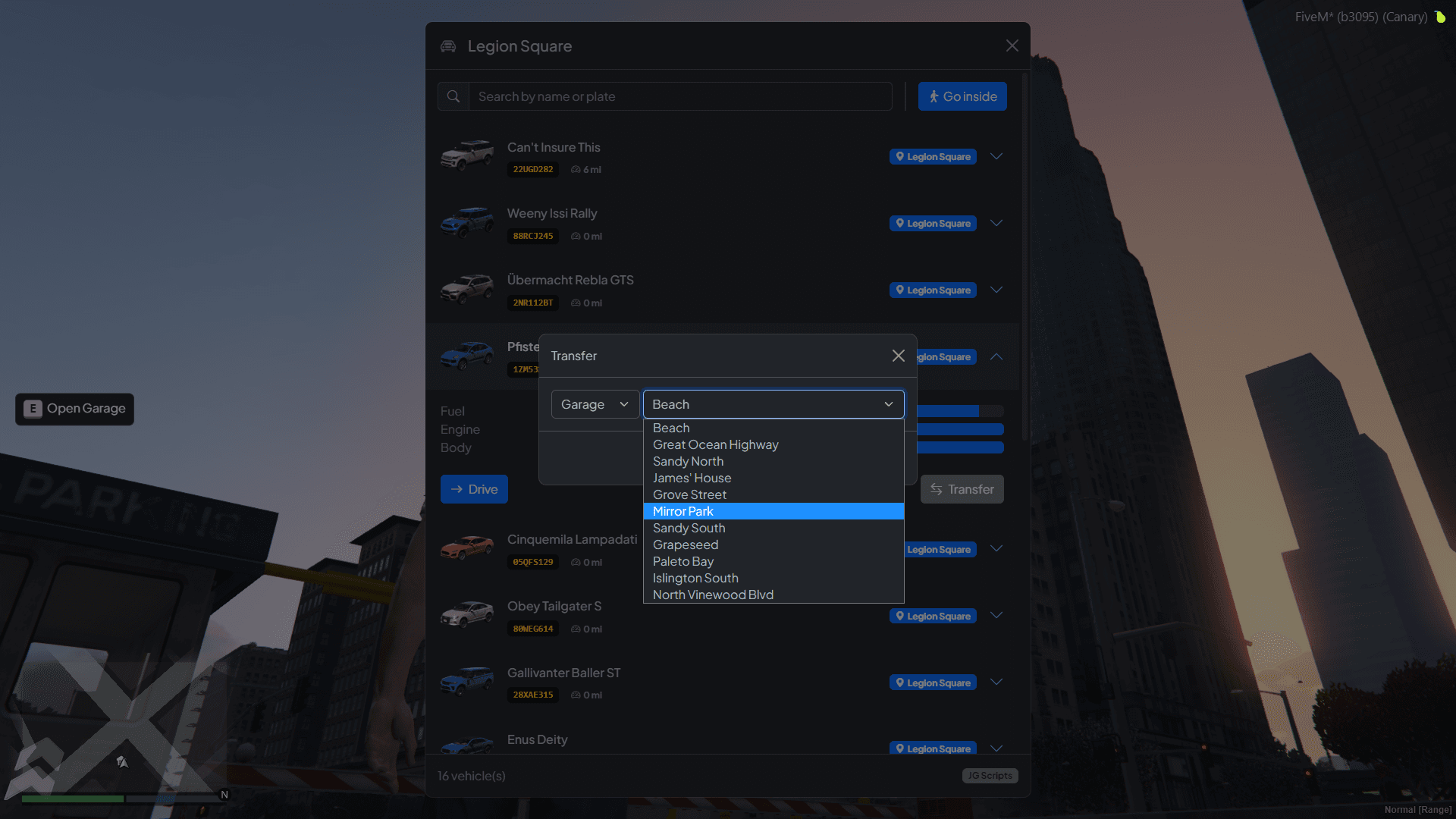The image size is (1456, 819).
Task: Click the search magnifier icon
Action: point(453,96)
